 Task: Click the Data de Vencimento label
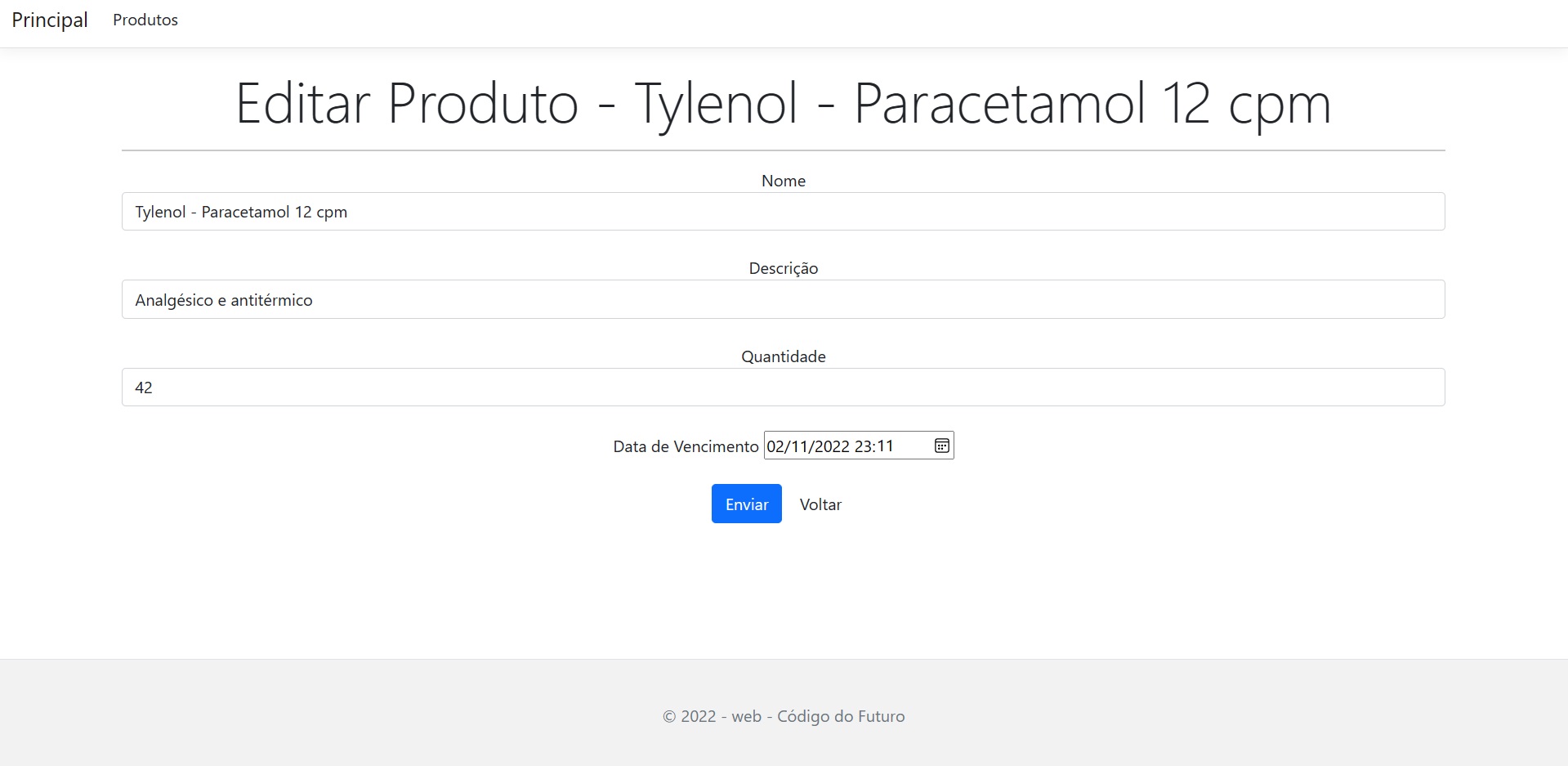click(x=686, y=446)
